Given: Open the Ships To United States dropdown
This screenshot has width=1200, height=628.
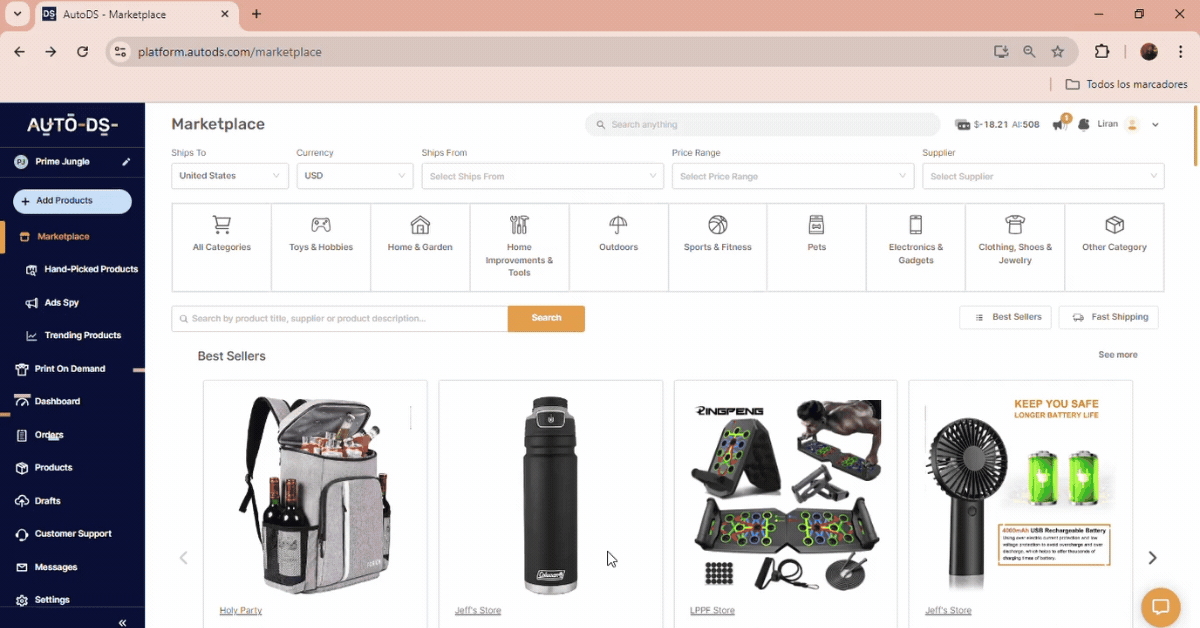Looking at the screenshot, I should point(230,176).
